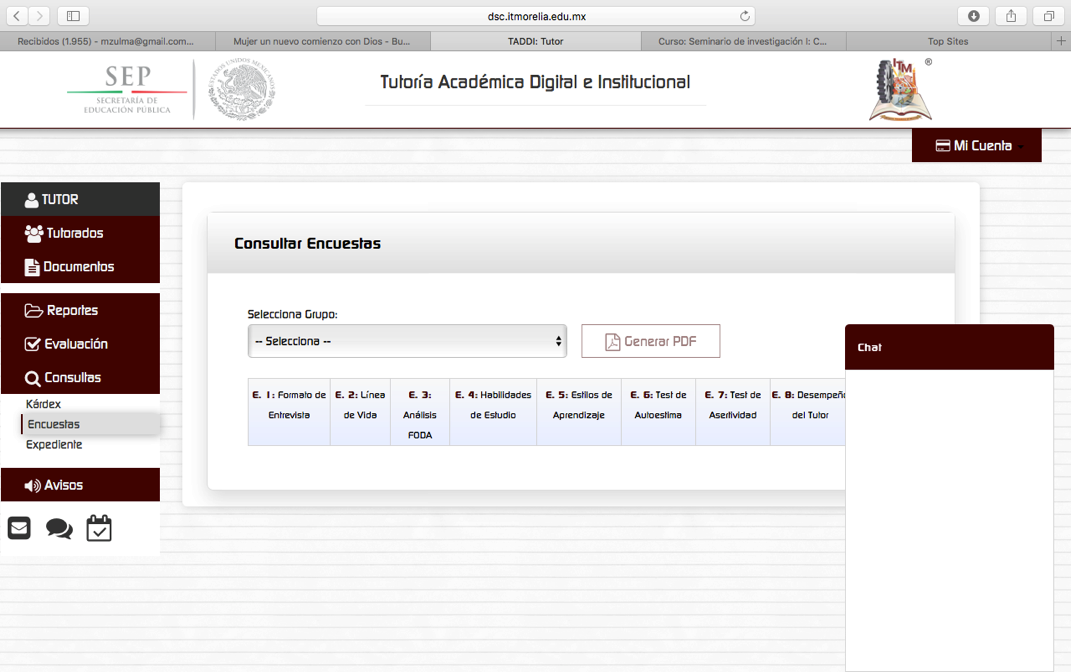Click the address bar showing dsc.itmorelia.edu.mx
The width and height of the screenshot is (1071, 672).
tap(536, 16)
